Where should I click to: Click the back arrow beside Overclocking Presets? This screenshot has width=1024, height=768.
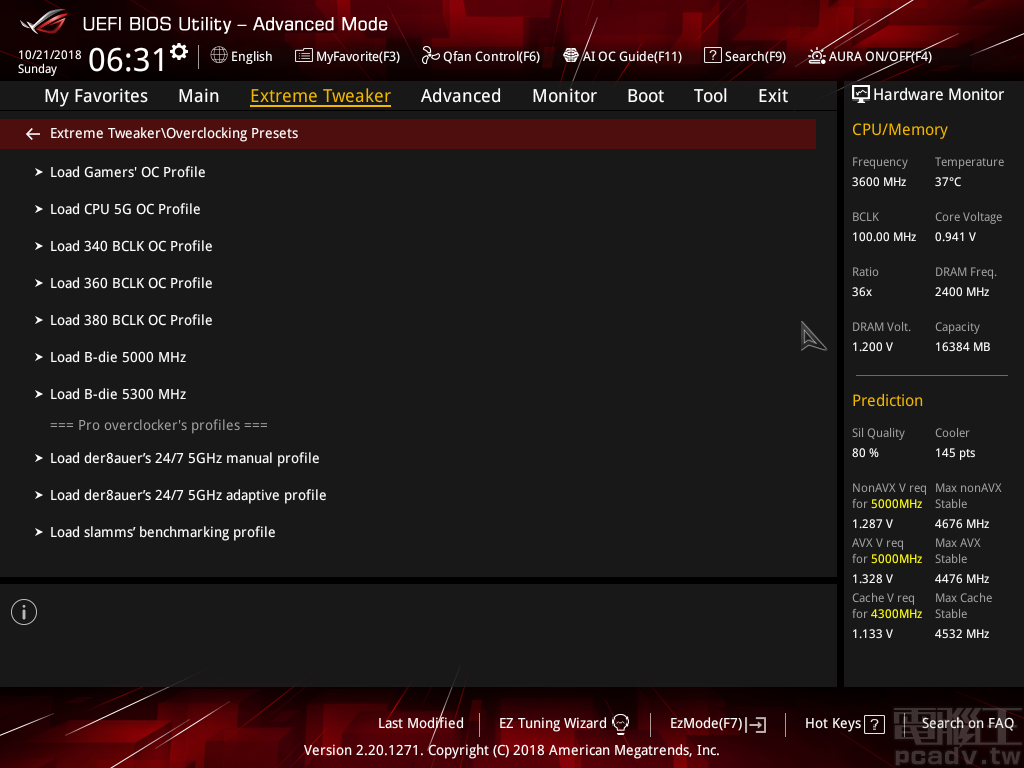[x=33, y=134]
